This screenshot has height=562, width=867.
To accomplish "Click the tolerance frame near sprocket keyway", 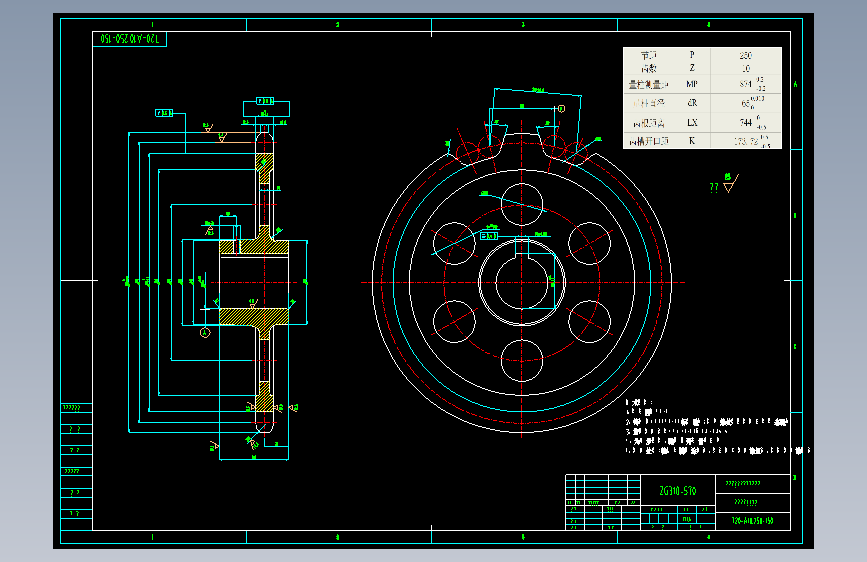I will tap(489, 236).
